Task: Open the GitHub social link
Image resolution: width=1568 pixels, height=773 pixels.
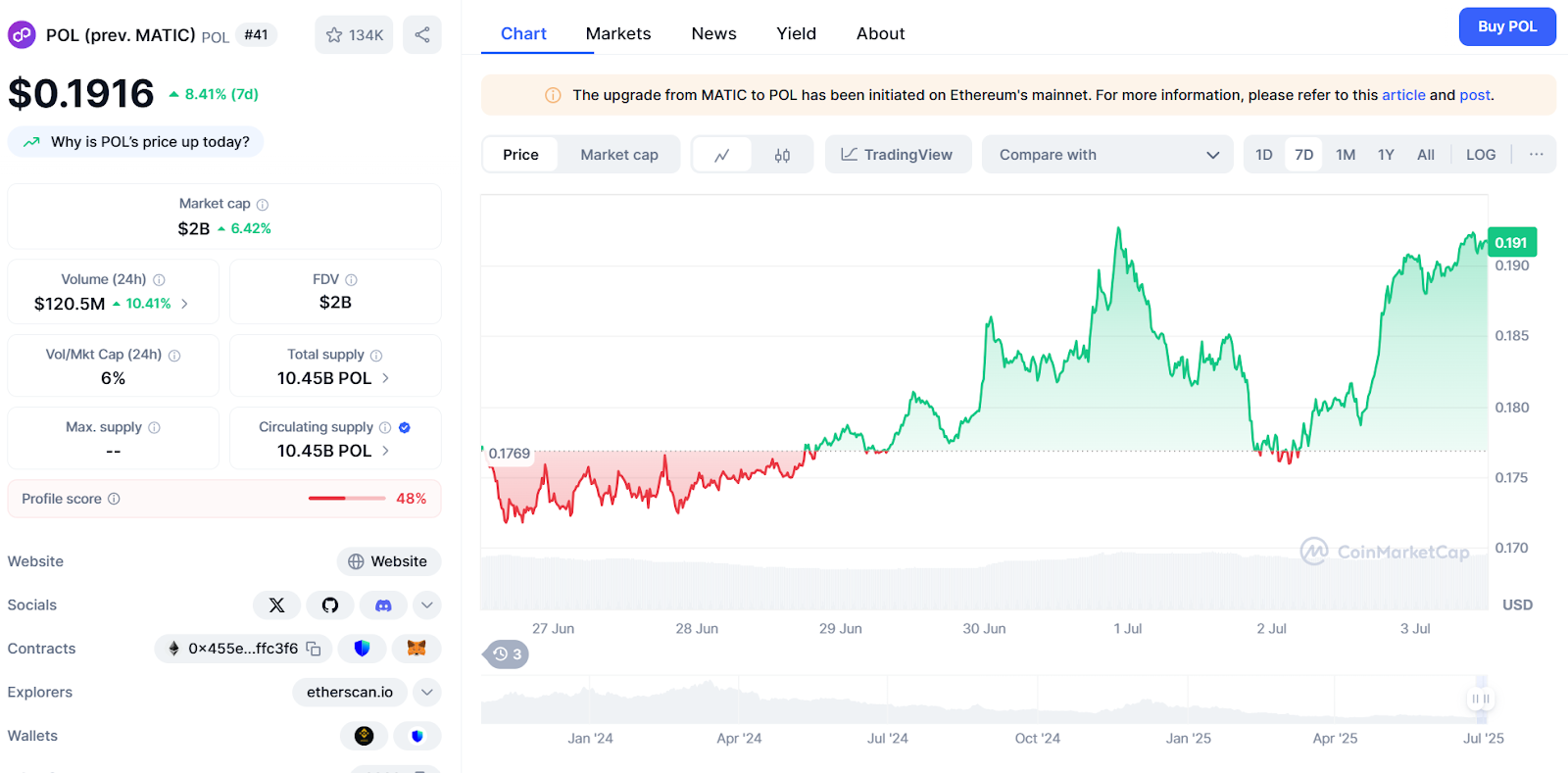Action: (330, 605)
